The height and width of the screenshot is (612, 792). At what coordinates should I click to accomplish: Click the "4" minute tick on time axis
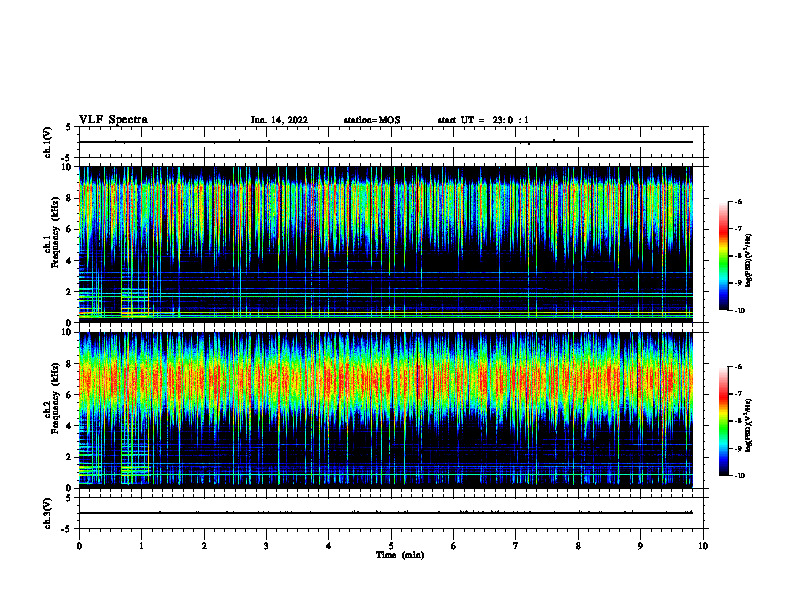coord(329,546)
